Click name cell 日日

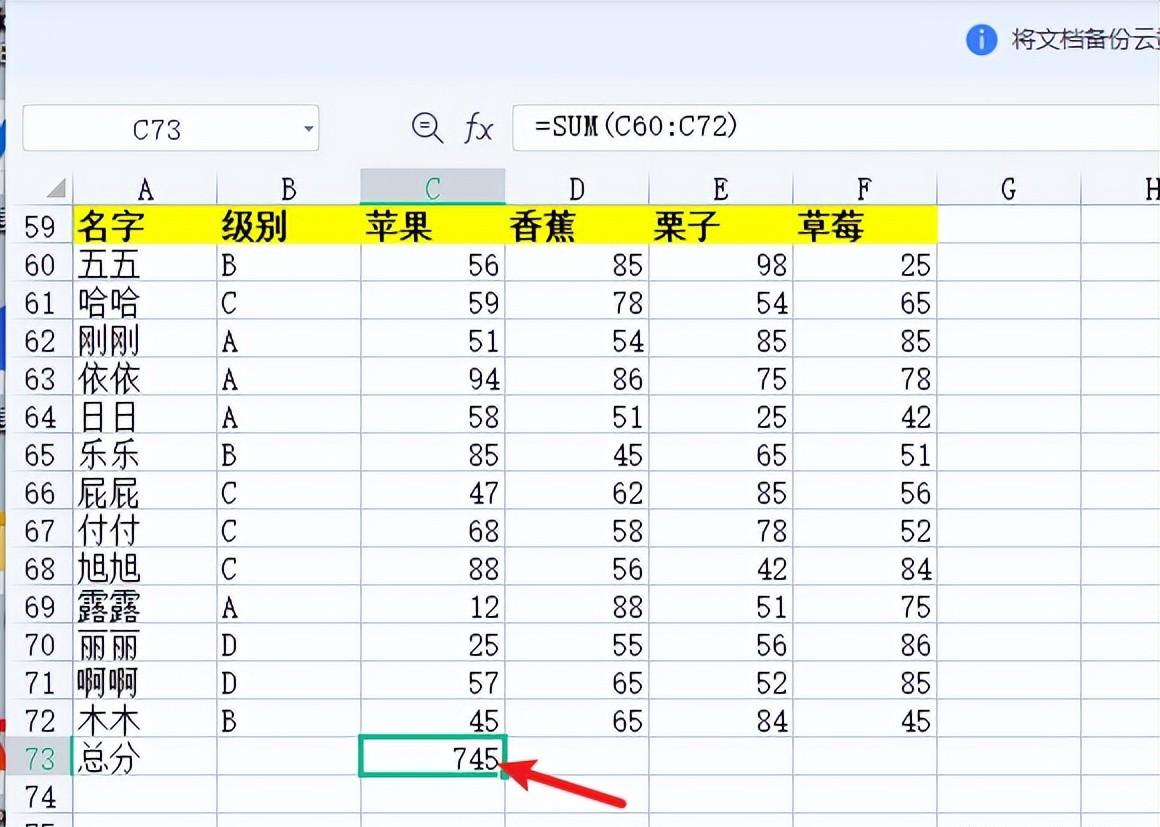145,416
